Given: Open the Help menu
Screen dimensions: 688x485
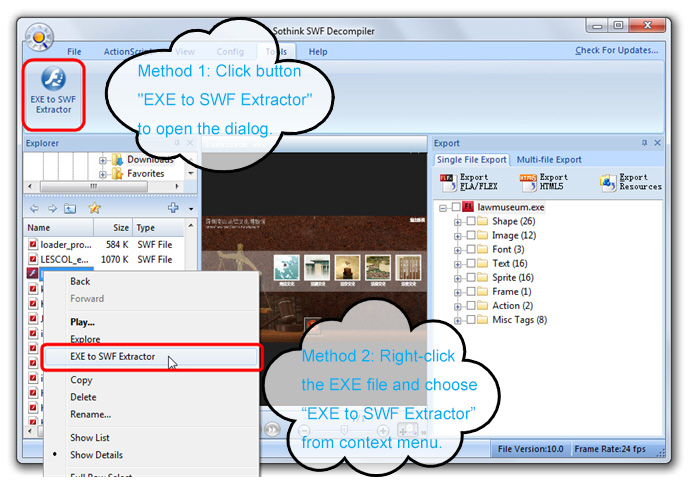Looking at the screenshot, I should coord(318,52).
